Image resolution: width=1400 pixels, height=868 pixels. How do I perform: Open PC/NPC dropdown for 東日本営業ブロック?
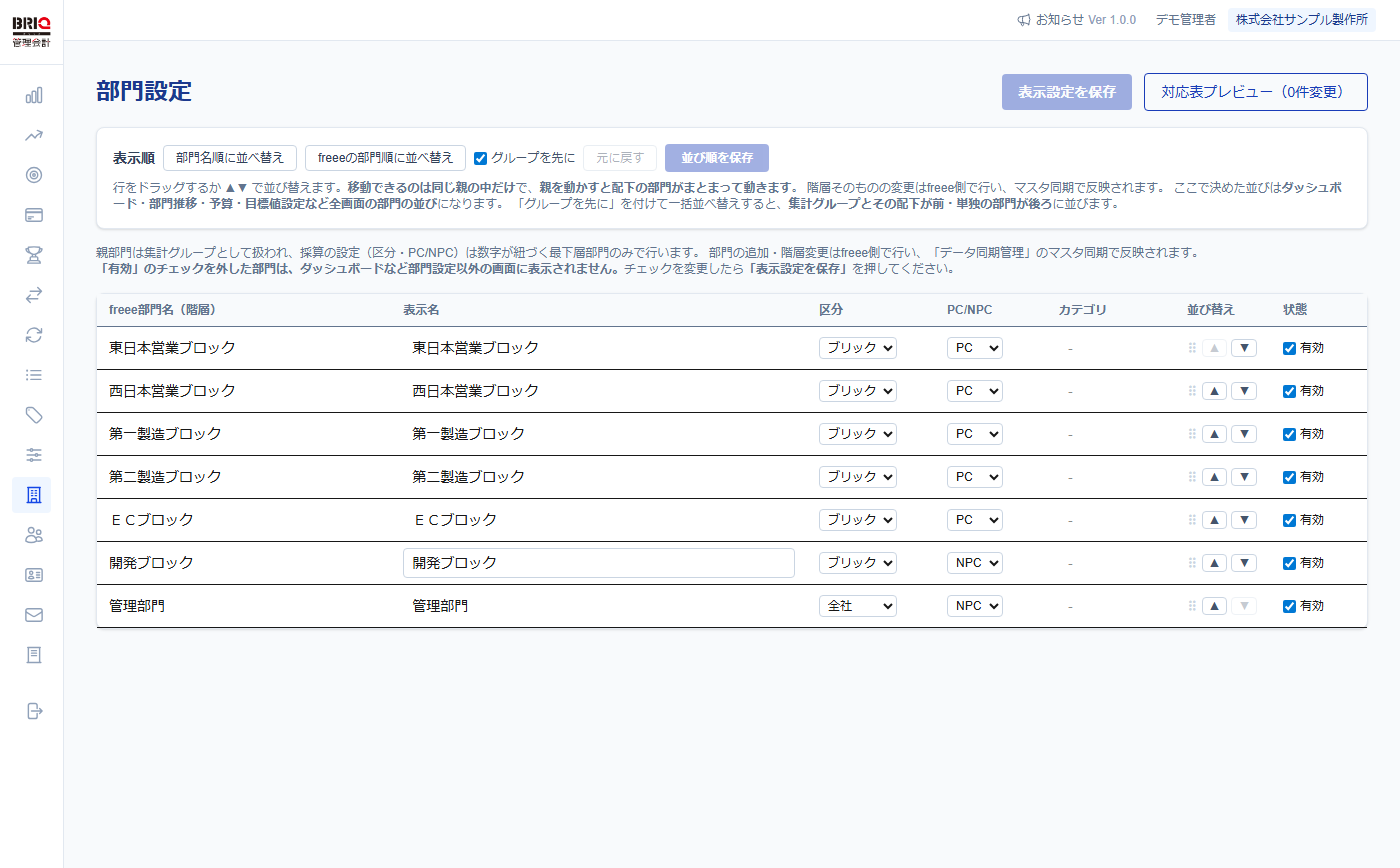[x=975, y=348]
